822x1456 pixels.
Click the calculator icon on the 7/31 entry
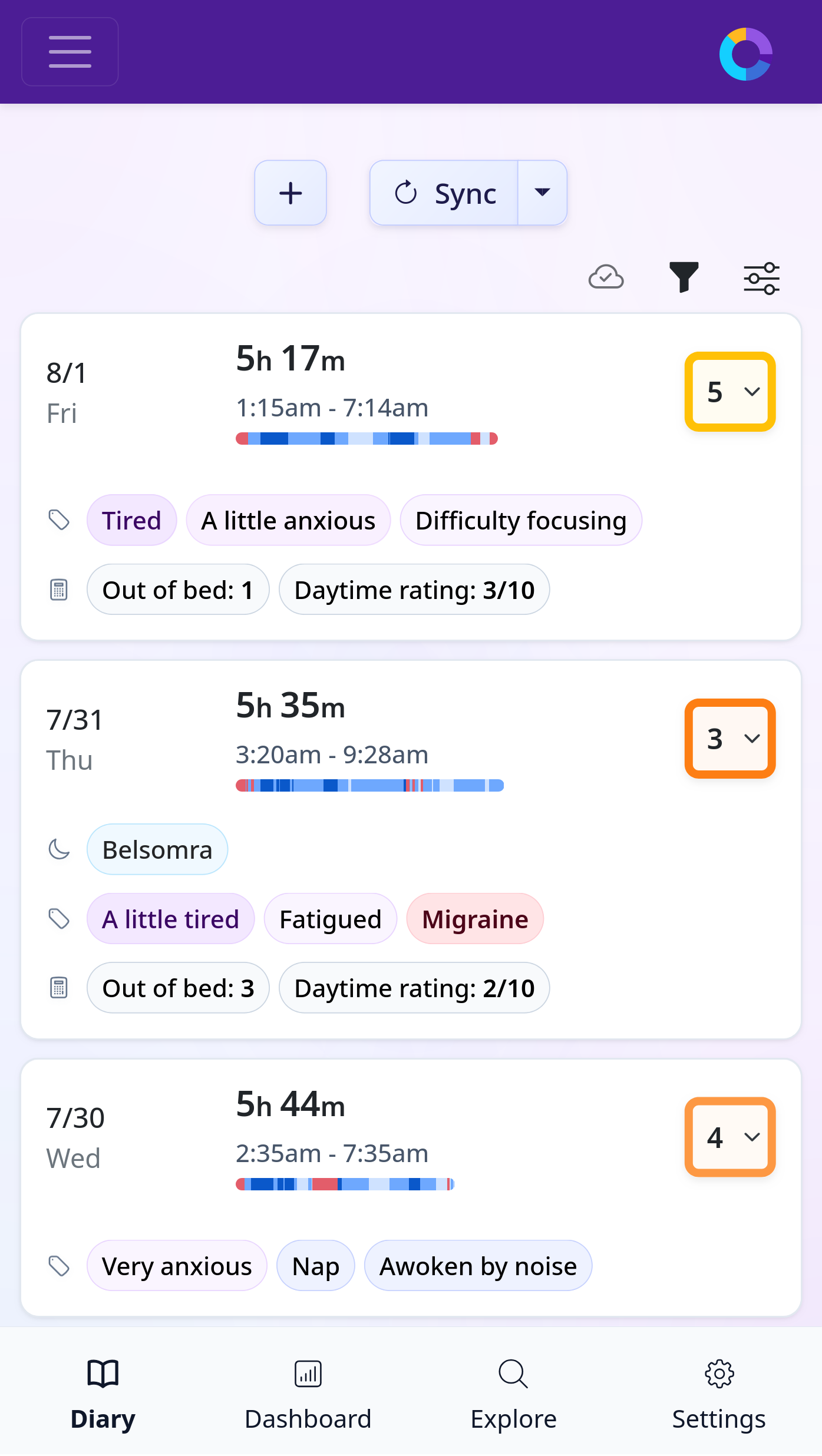click(x=59, y=988)
